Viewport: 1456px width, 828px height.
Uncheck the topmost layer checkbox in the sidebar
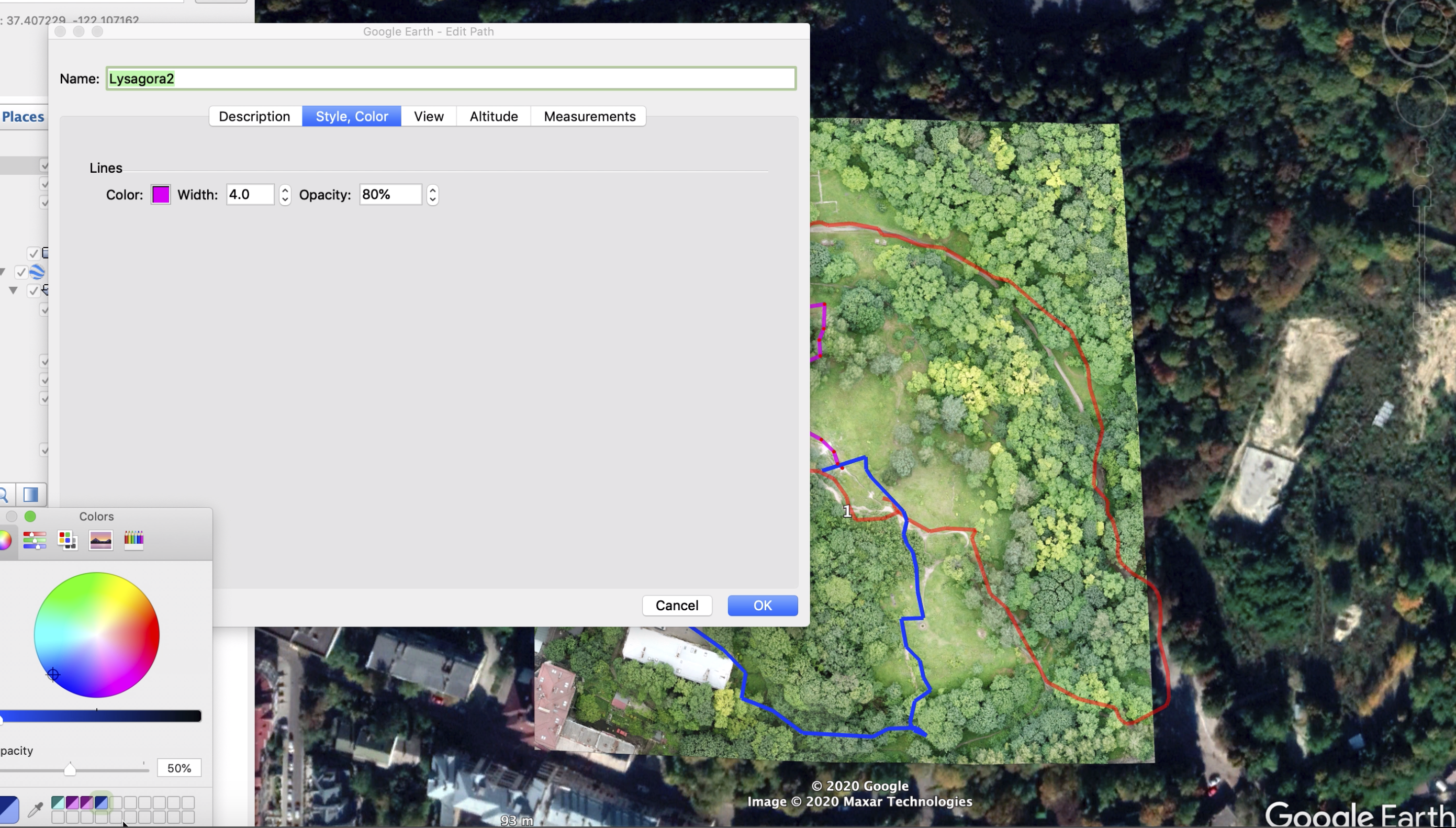(x=44, y=165)
